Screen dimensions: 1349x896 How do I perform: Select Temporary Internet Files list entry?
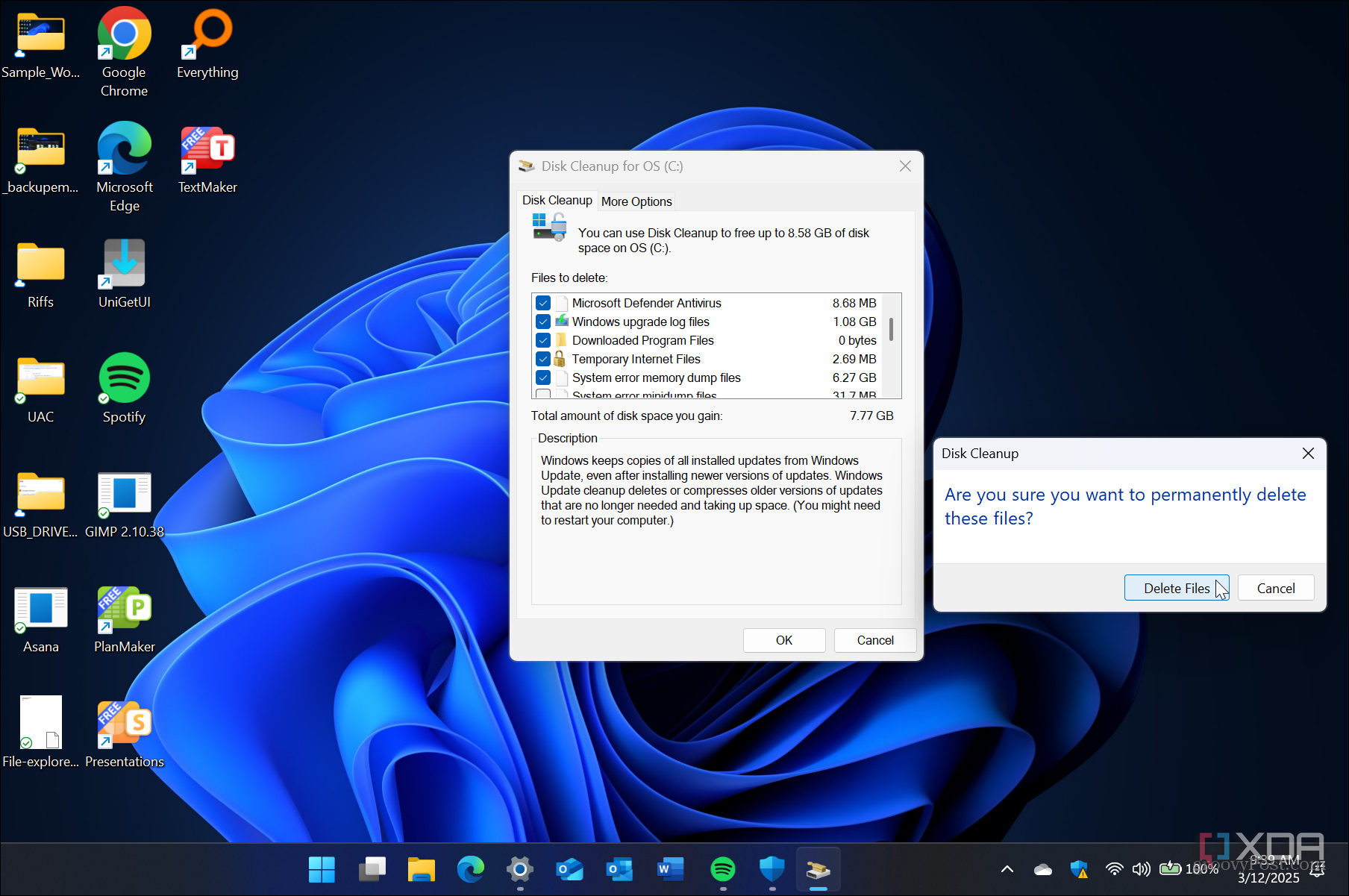click(636, 359)
